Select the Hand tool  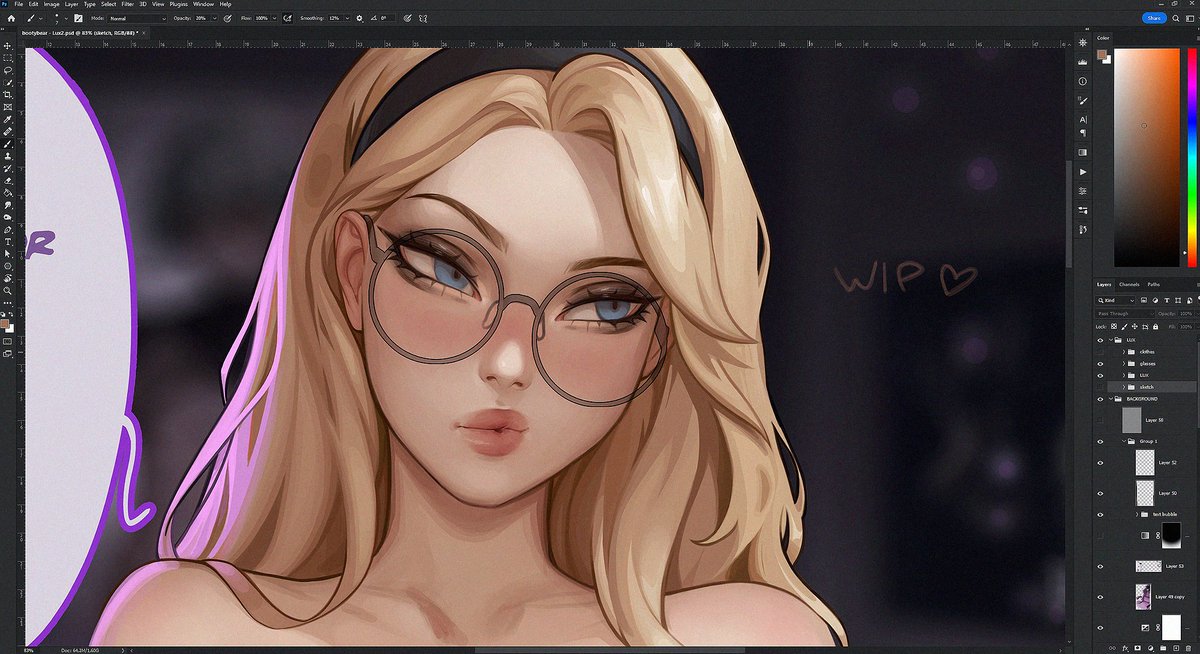click(8, 278)
